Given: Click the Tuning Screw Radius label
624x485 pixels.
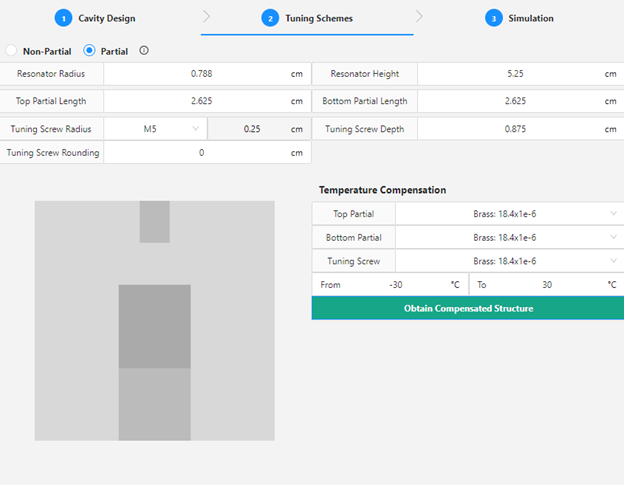Looking at the screenshot, I should (51, 129).
